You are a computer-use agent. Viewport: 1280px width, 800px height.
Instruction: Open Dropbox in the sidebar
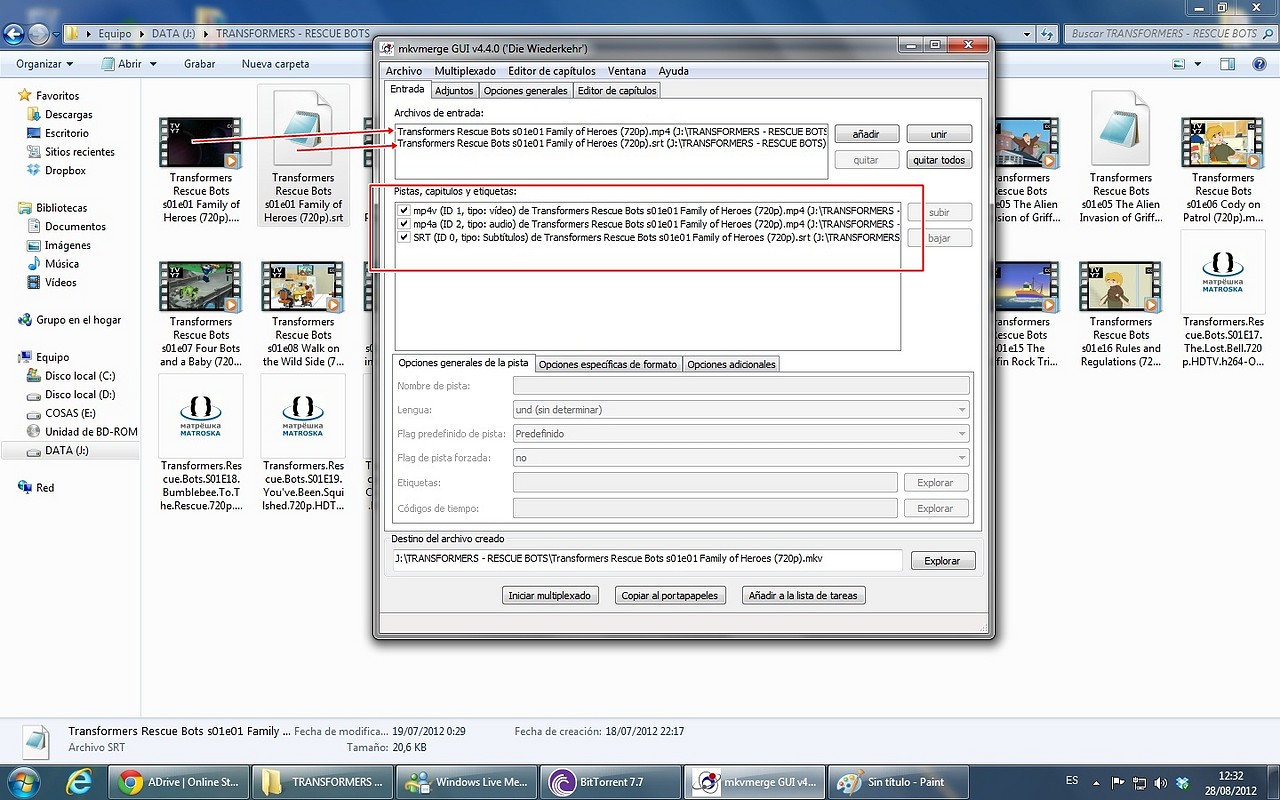click(65, 171)
